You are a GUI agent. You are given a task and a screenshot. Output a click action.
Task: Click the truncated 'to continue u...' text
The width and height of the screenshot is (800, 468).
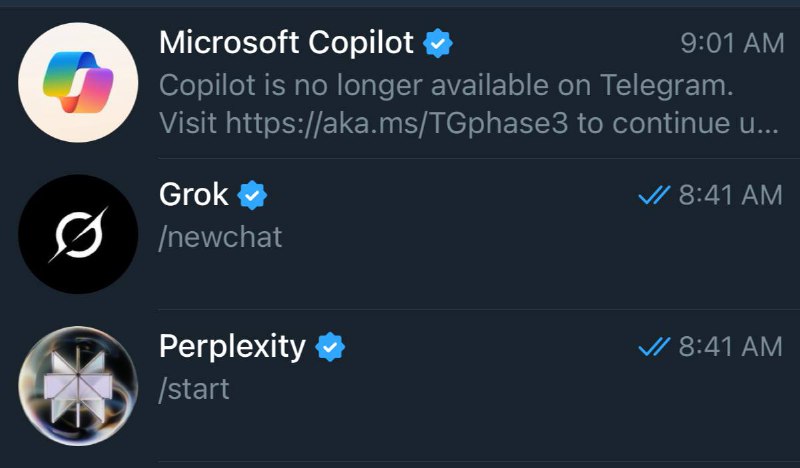click(x=685, y=125)
